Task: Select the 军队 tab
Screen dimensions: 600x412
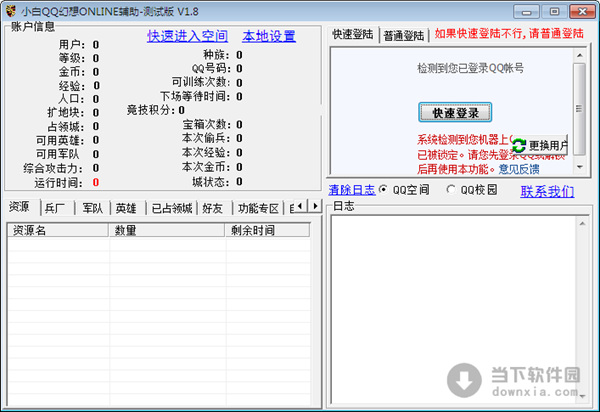Action: coord(92,208)
